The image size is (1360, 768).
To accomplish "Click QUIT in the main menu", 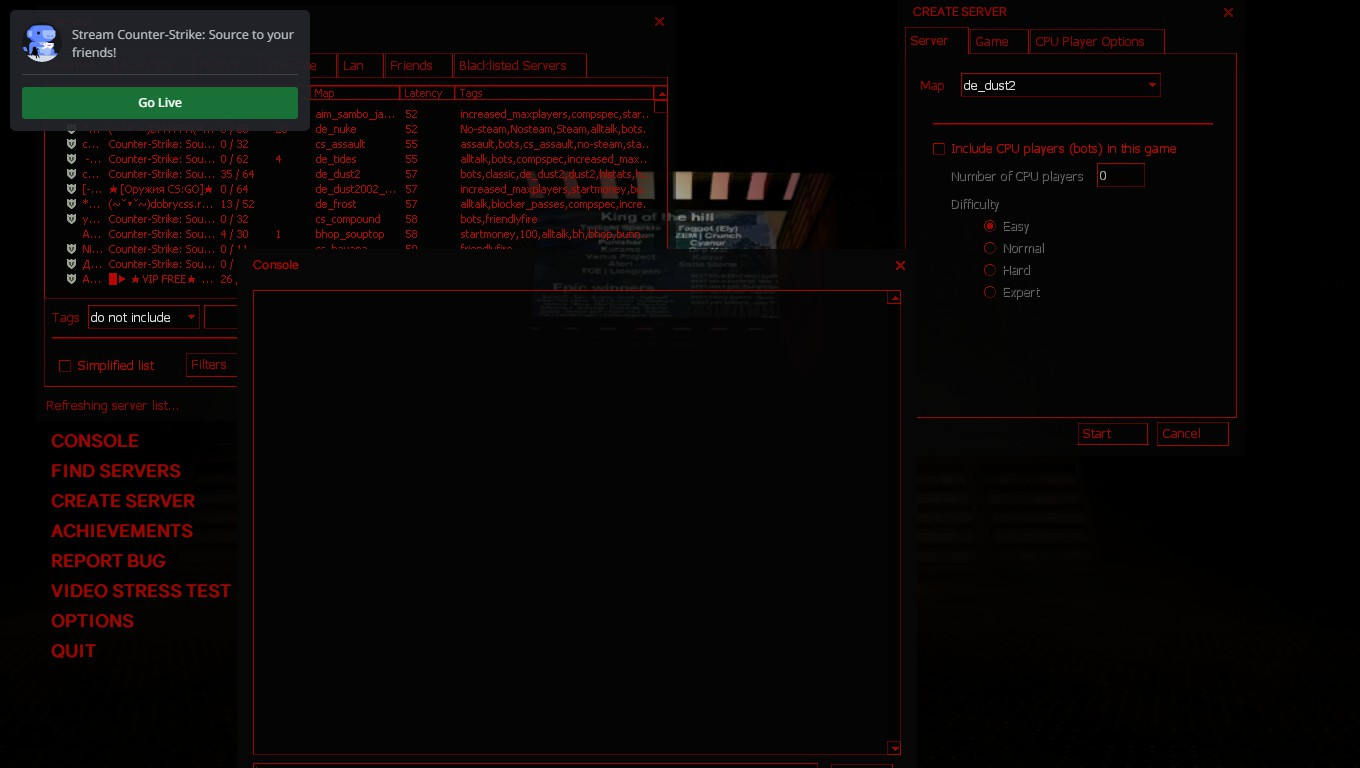I will click(74, 651).
